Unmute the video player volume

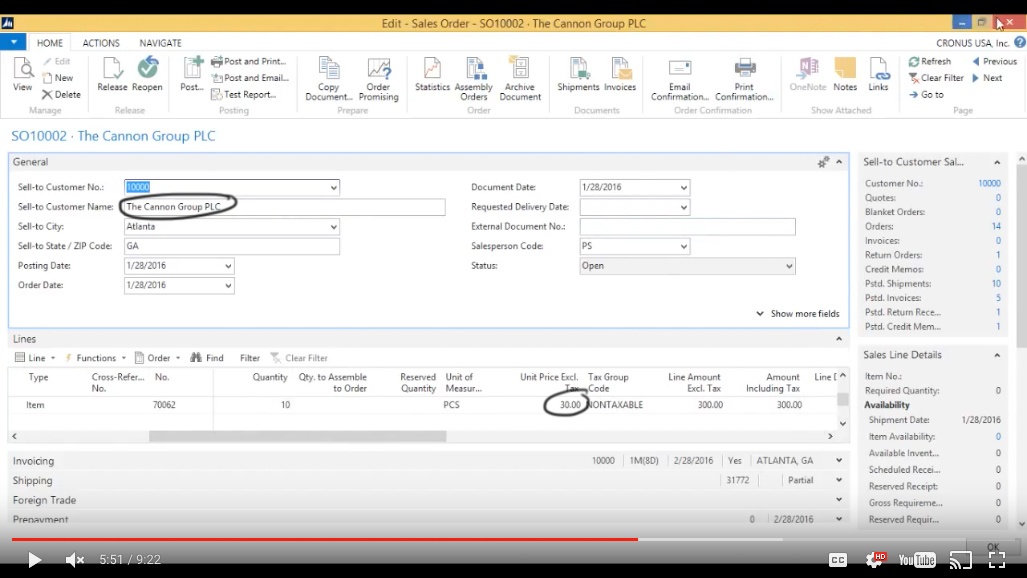75,560
